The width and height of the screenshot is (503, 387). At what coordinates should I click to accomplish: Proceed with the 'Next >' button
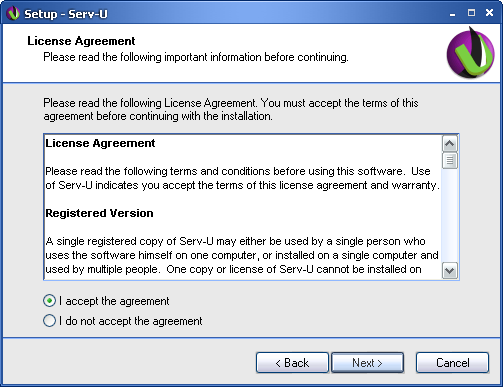(367, 363)
